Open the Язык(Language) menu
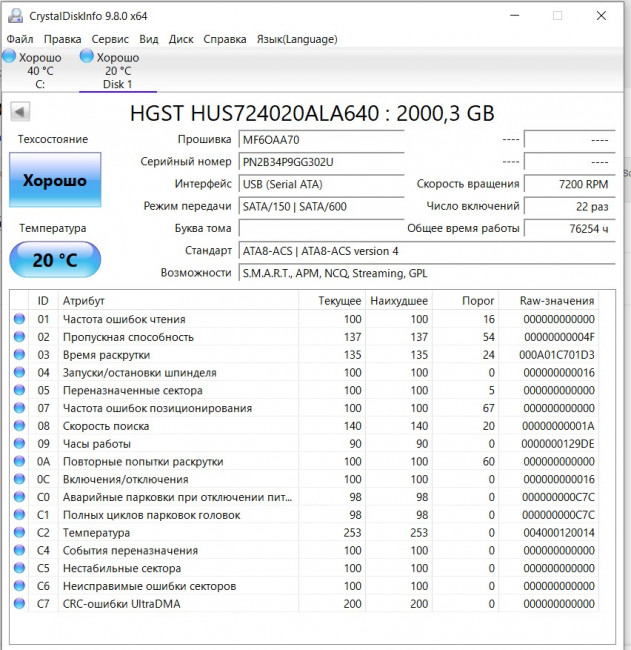This screenshot has width=631, height=650. click(297, 39)
